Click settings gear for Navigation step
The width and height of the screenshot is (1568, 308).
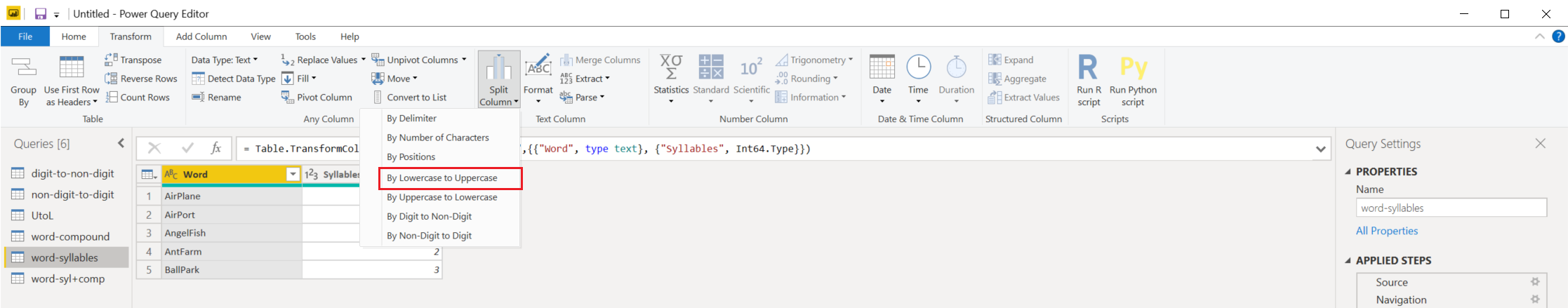coord(1535,300)
